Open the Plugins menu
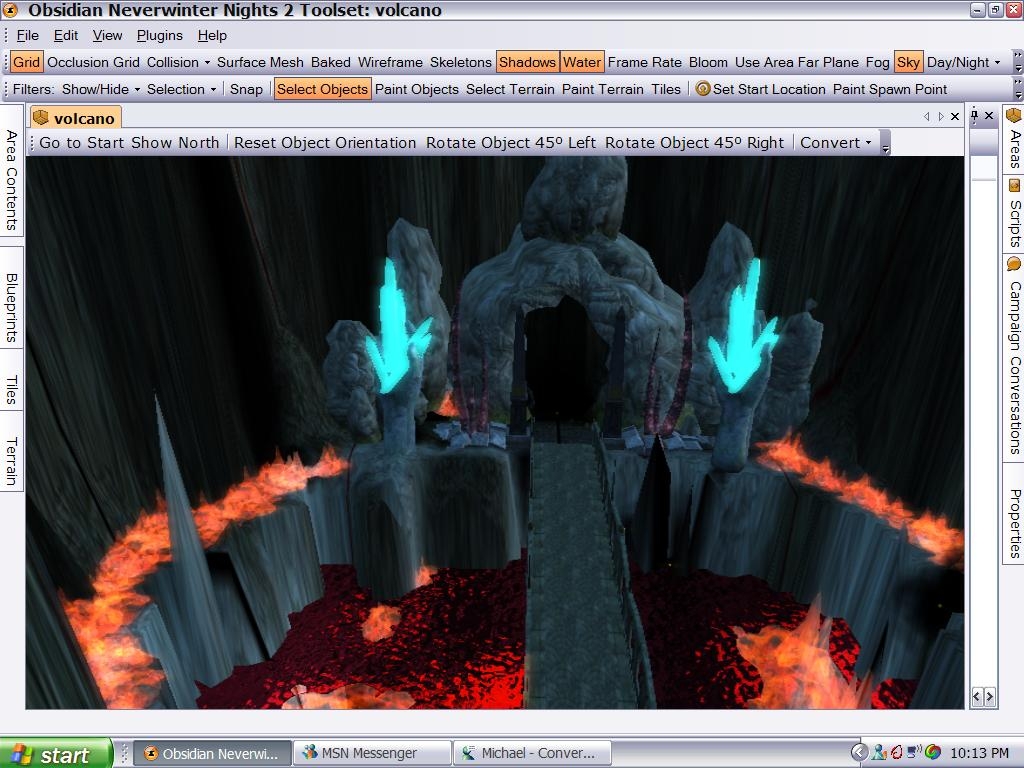The width and height of the screenshot is (1024, 768). pos(159,35)
